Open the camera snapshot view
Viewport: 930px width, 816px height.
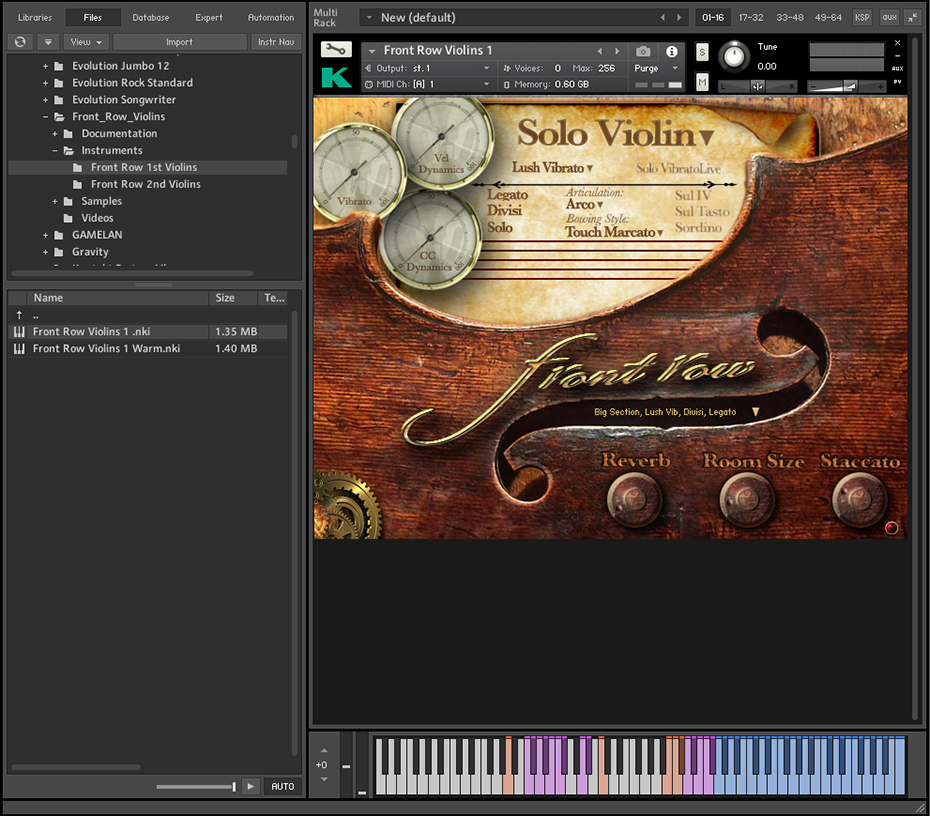pyautogui.click(x=643, y=52)
